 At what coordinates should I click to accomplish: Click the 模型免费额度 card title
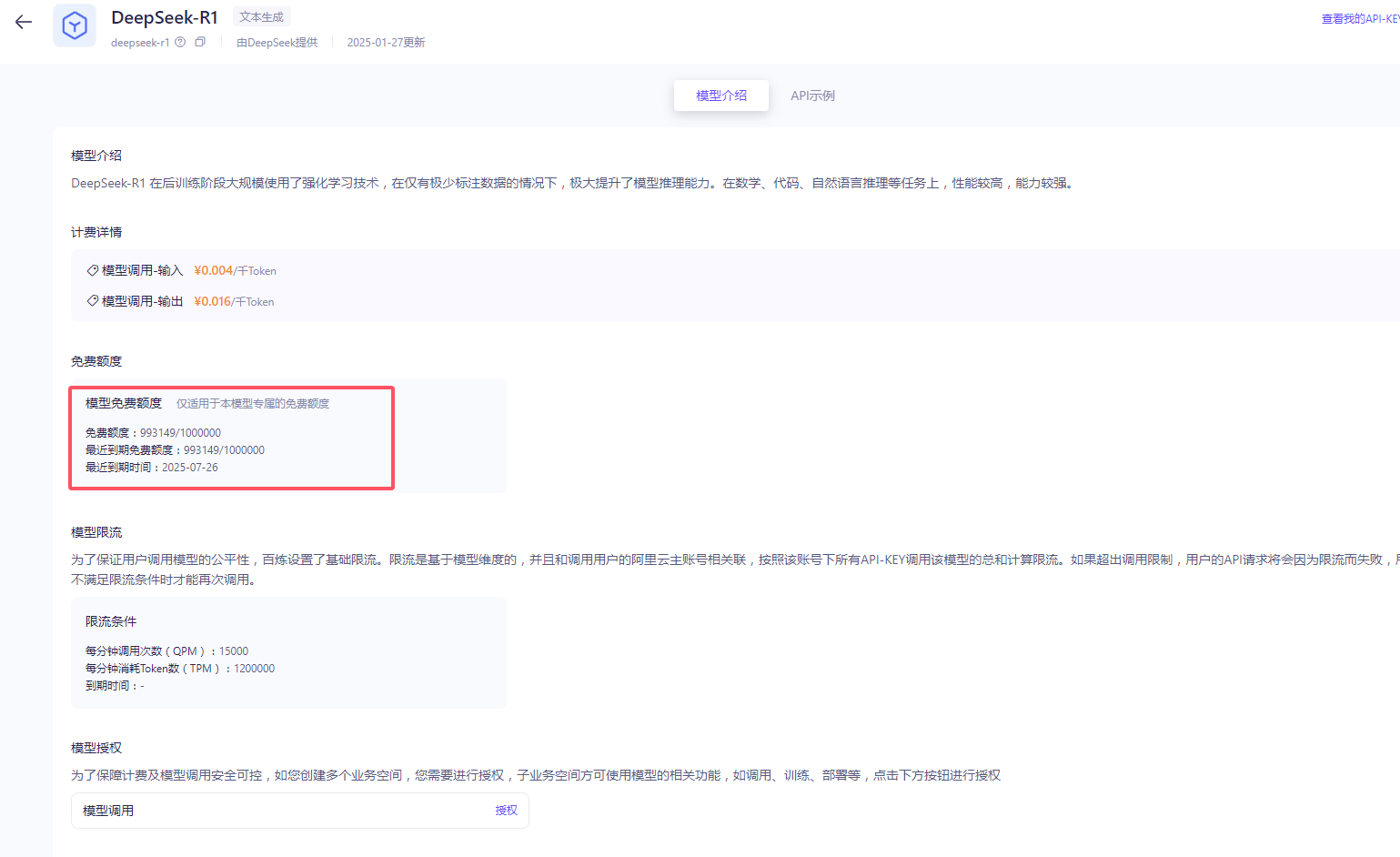(x=124, y=403)
